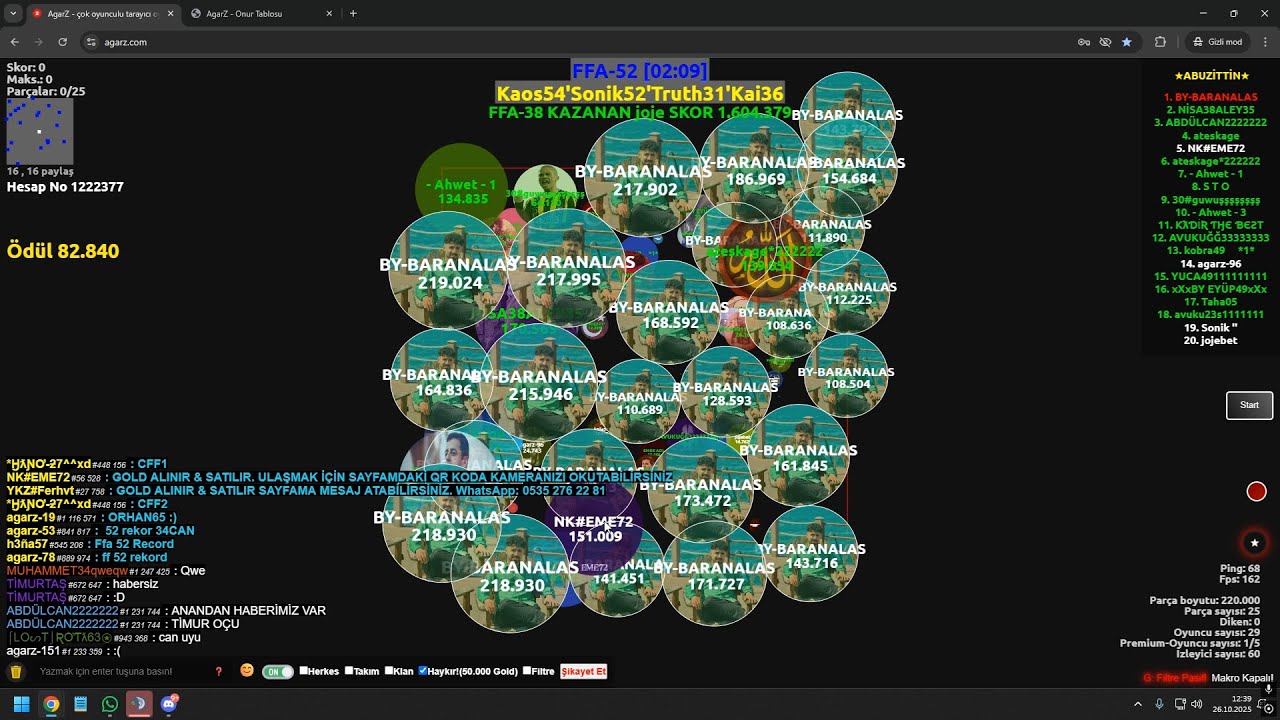Click the Ödül 82.840 reward text
1280x720 pixels.
63,251
